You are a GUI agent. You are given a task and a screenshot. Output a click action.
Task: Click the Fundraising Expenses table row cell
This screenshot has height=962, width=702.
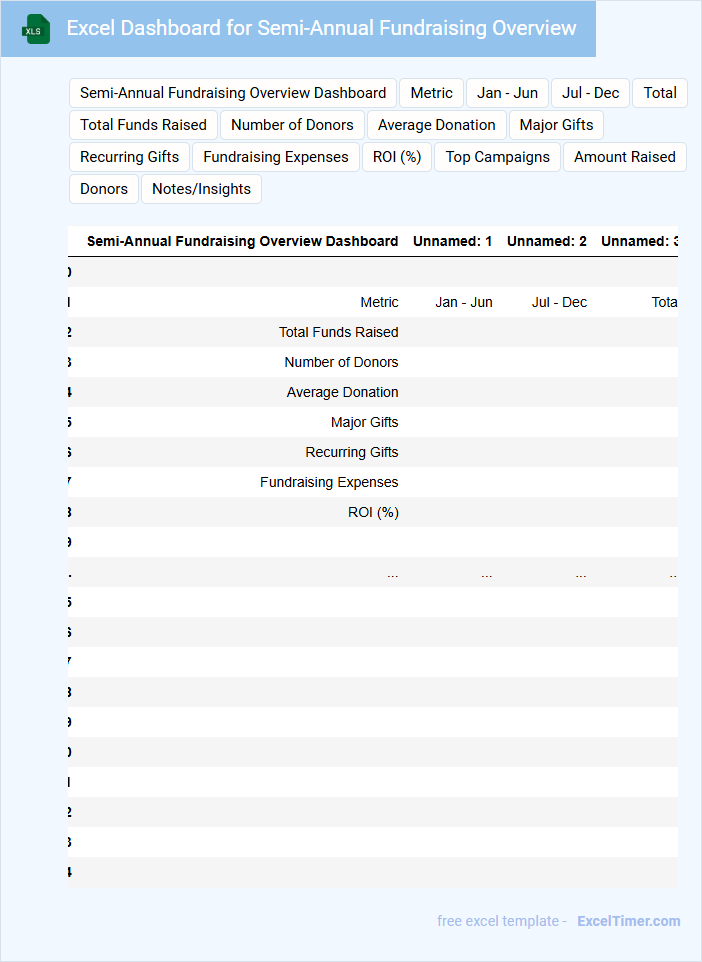click(x=329, y=482)
